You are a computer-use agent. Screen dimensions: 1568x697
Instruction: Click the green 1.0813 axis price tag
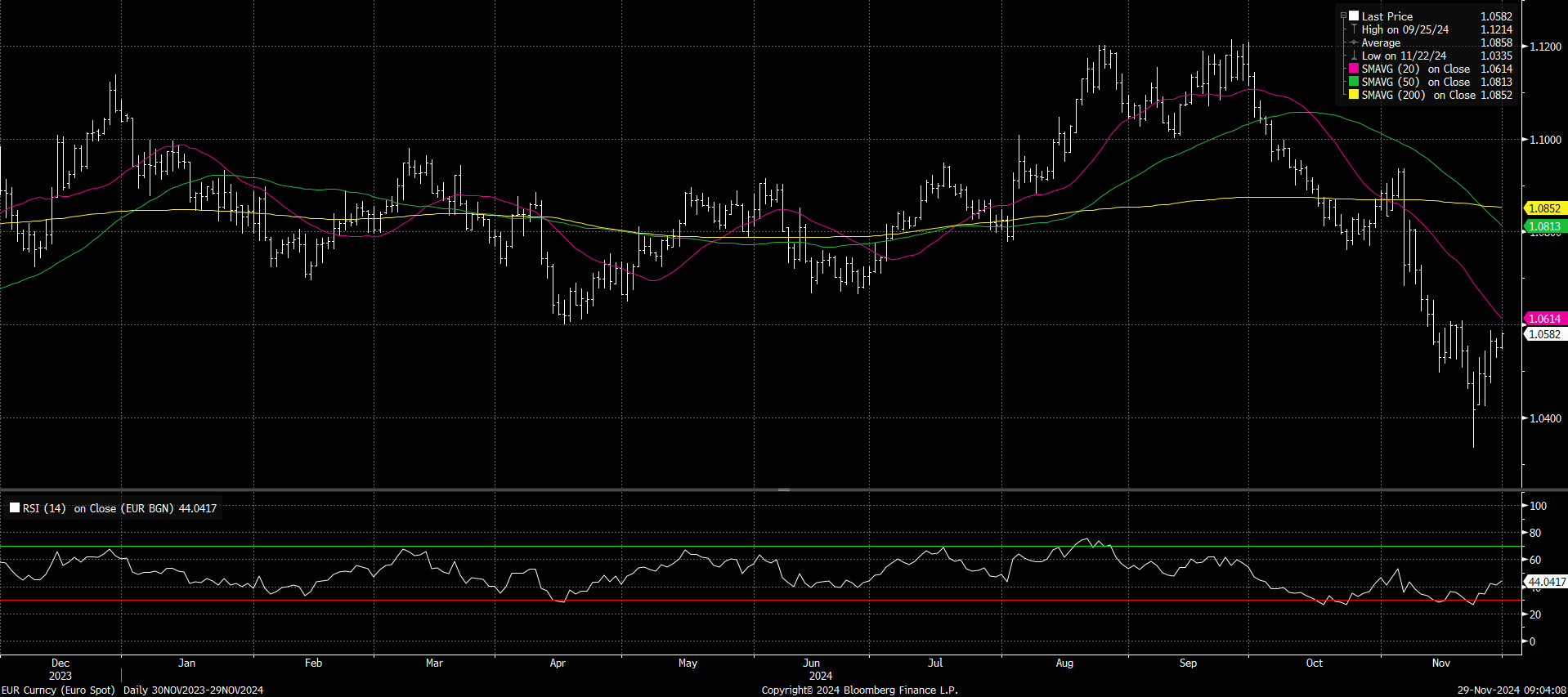point(1544,226)
